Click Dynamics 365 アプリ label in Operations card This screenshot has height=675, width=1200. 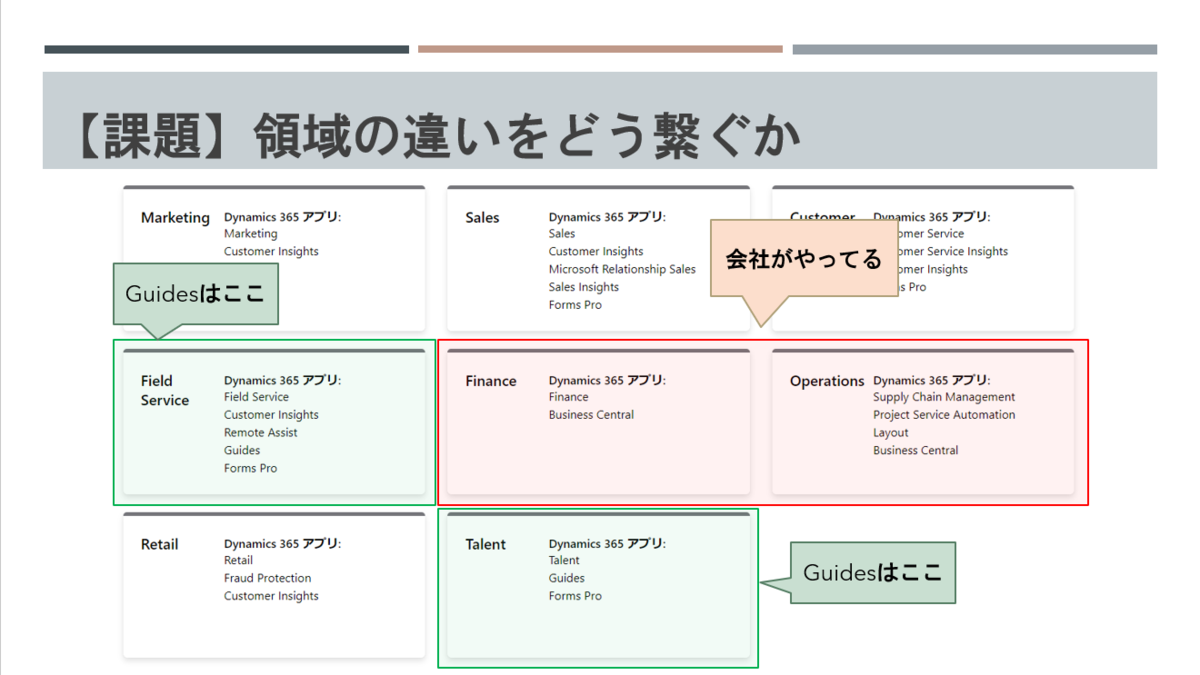click(931, 380)
